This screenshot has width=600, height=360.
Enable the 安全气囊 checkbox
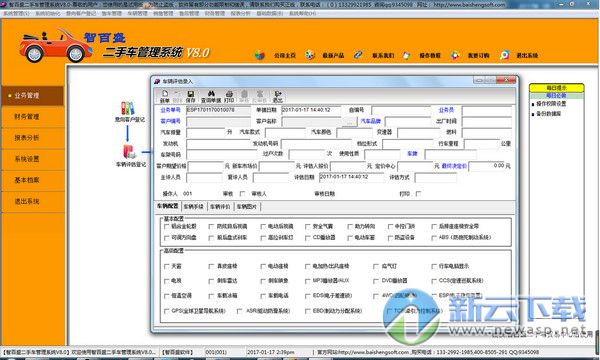pyautogui.click(x=308, y=226)
